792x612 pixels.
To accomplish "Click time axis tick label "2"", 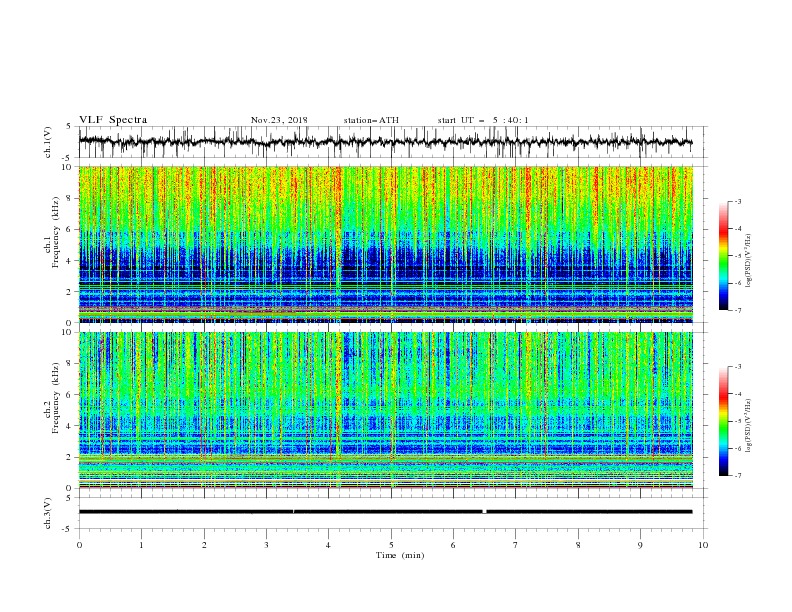I will [204, 545].
